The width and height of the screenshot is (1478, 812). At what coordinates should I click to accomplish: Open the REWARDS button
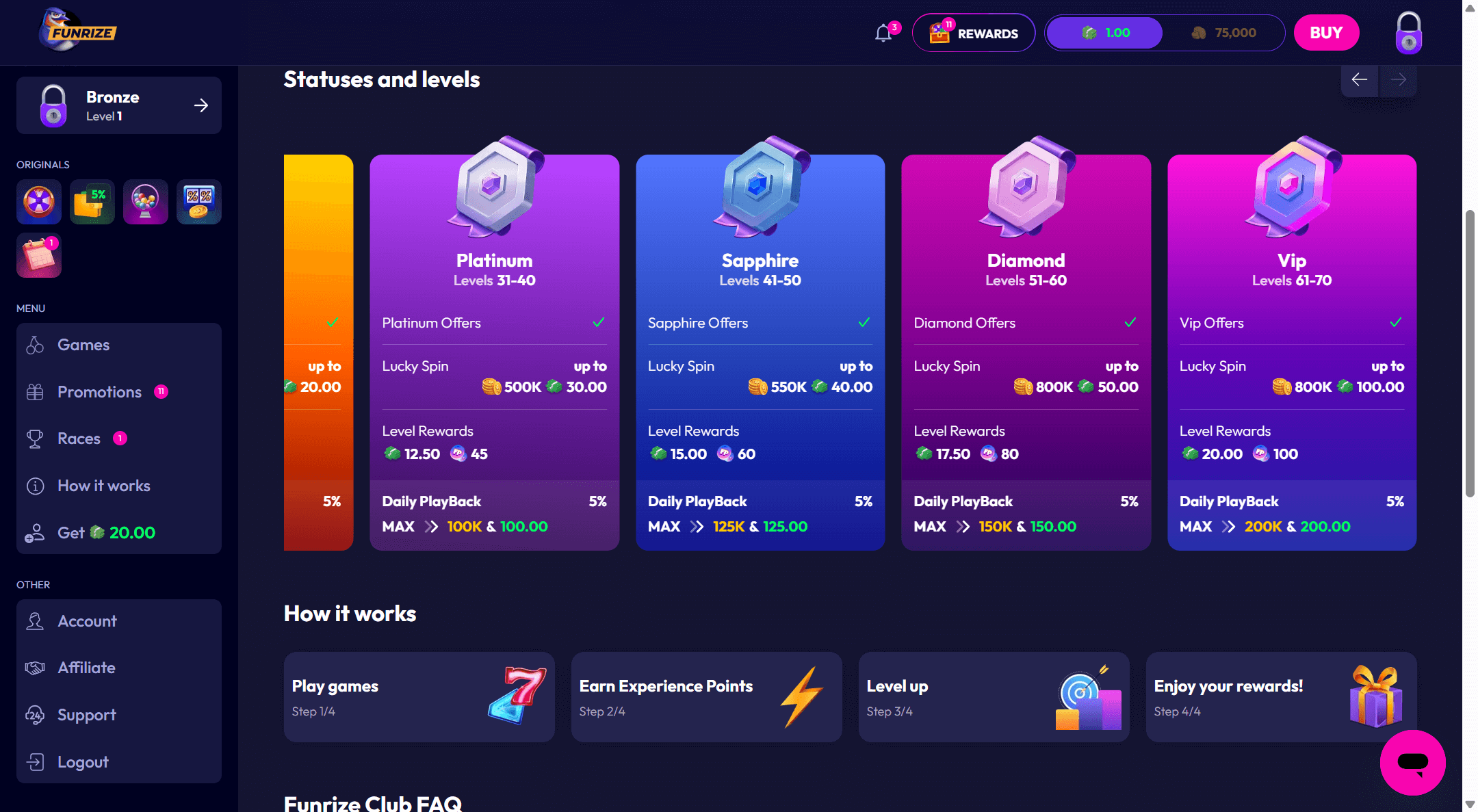pyautogui.click(x=974, y=33)
